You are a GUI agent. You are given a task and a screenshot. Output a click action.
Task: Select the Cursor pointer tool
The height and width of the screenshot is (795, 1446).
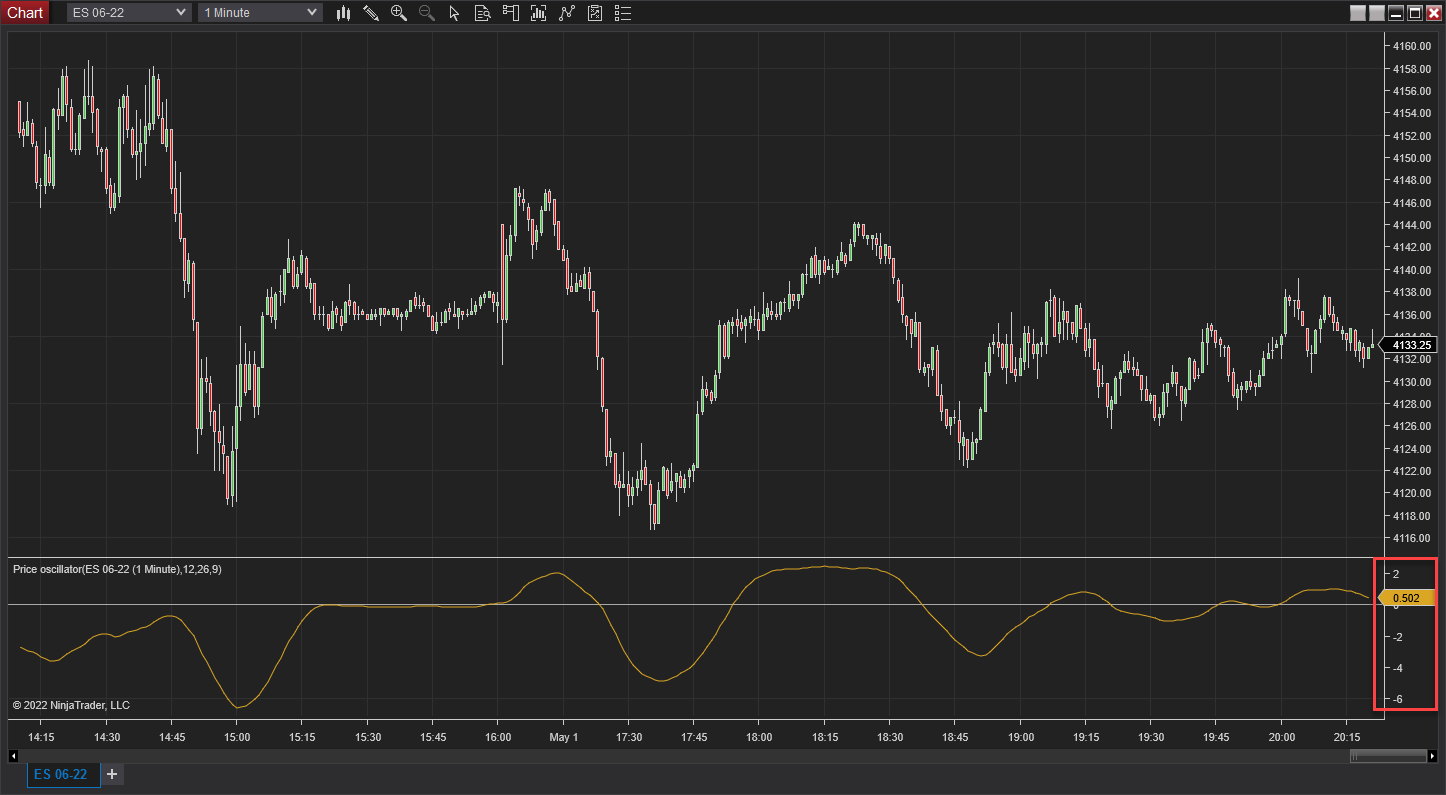click(455, 12)
